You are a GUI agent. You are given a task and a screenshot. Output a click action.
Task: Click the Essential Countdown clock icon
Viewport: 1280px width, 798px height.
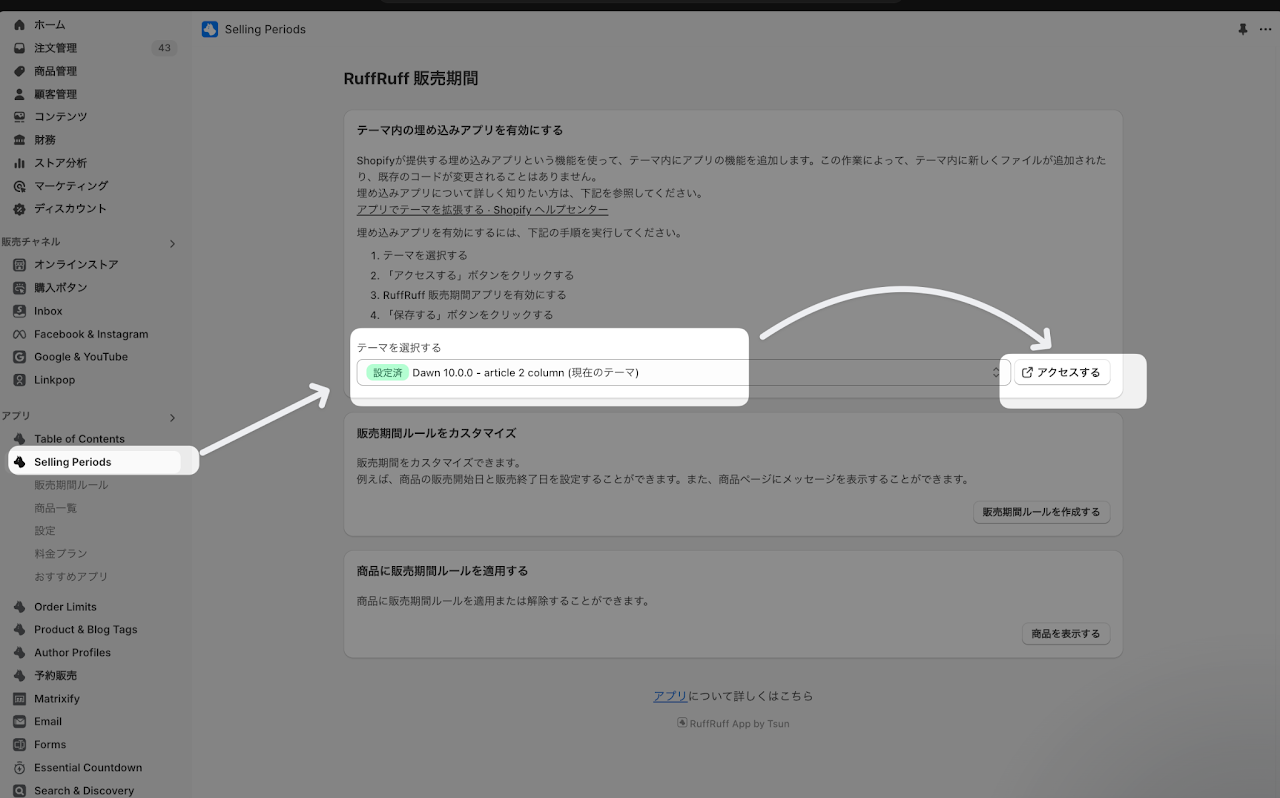[19, 768]
